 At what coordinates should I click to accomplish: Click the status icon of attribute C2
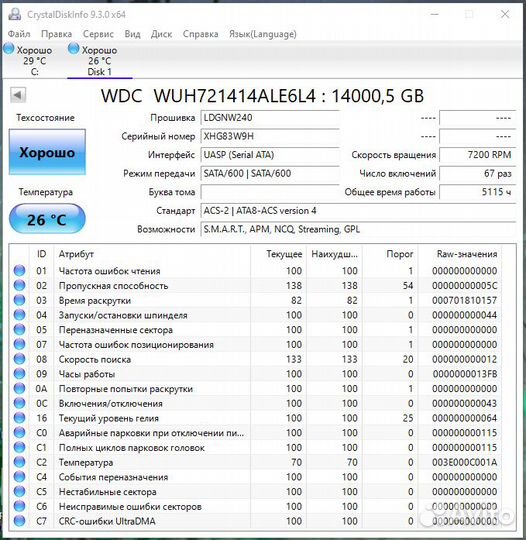pyautogui.click(x=20, y=462)
